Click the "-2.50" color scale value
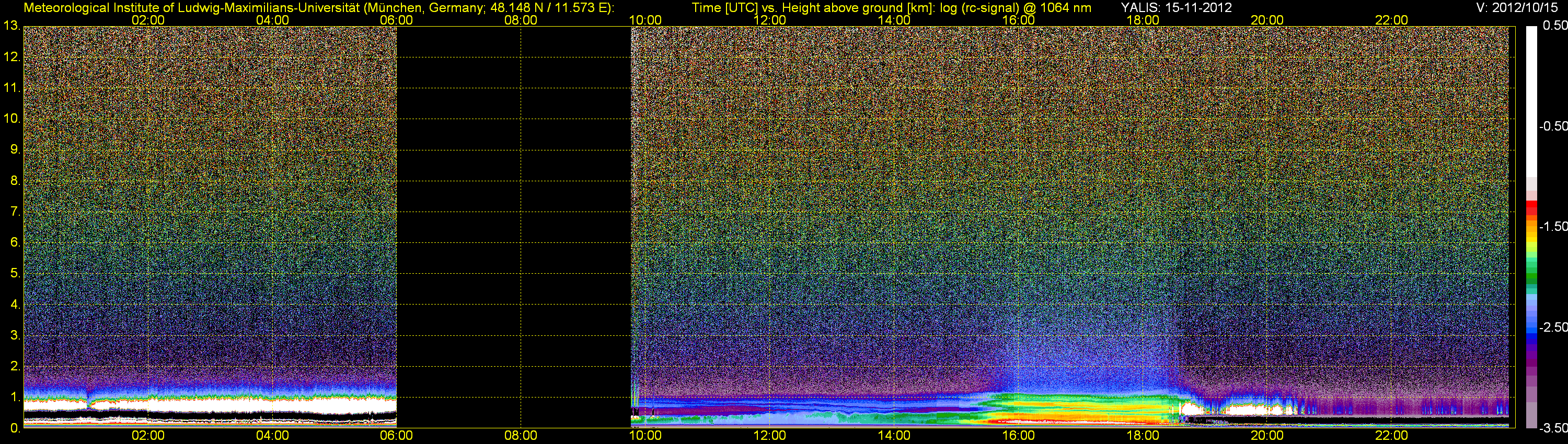This screenshot has width=1568, height=444. pyautogui.click(x=1553, y=327)
